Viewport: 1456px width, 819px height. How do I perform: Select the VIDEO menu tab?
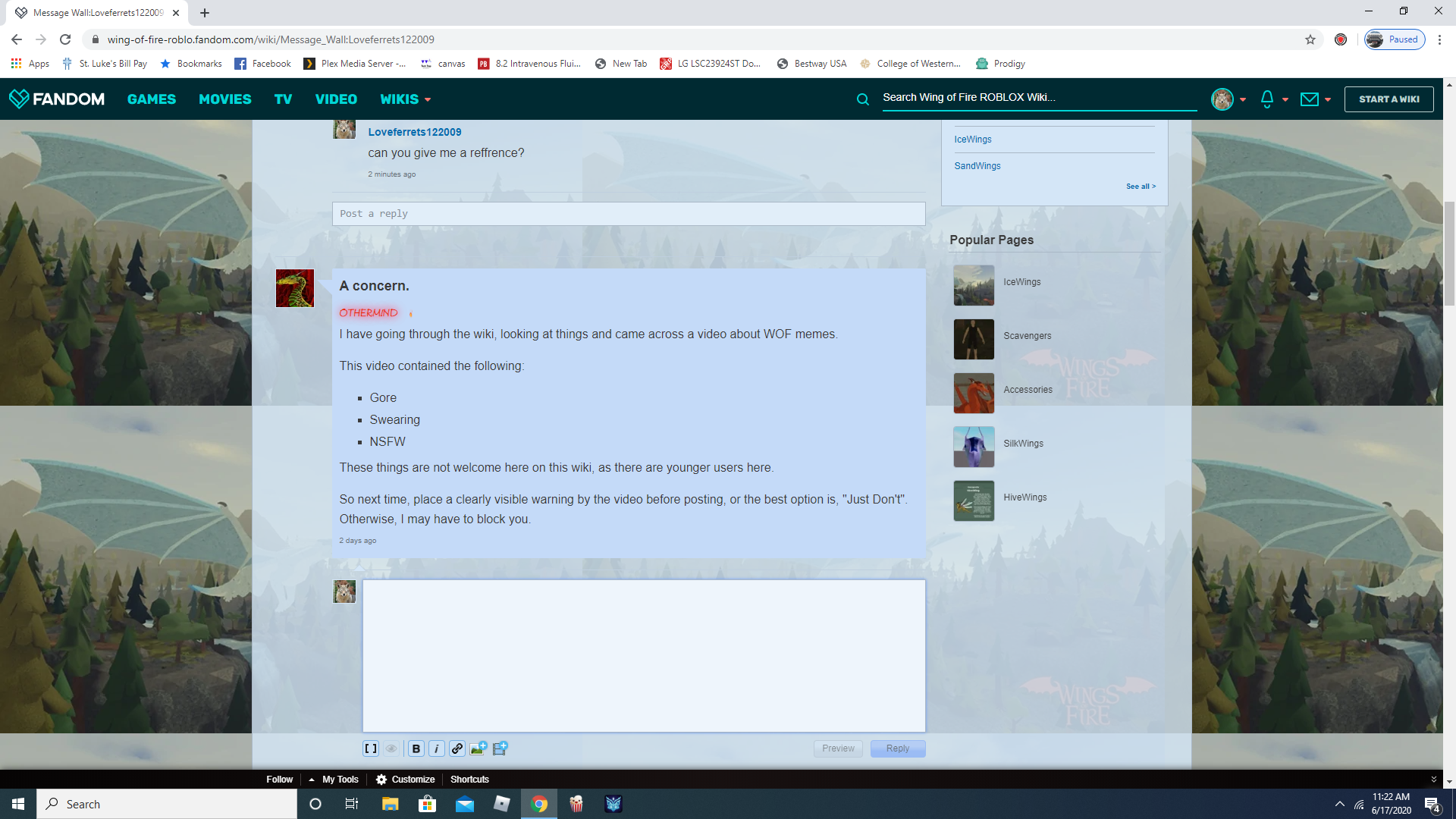[x=336, y=99]
